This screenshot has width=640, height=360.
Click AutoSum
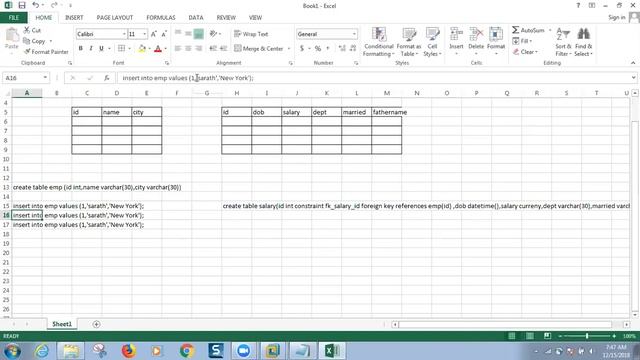coord(528,30)
